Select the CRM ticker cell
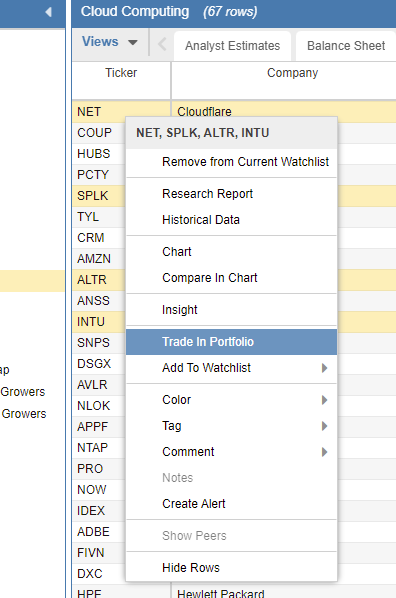396x598 pixels. click(99, 238)
